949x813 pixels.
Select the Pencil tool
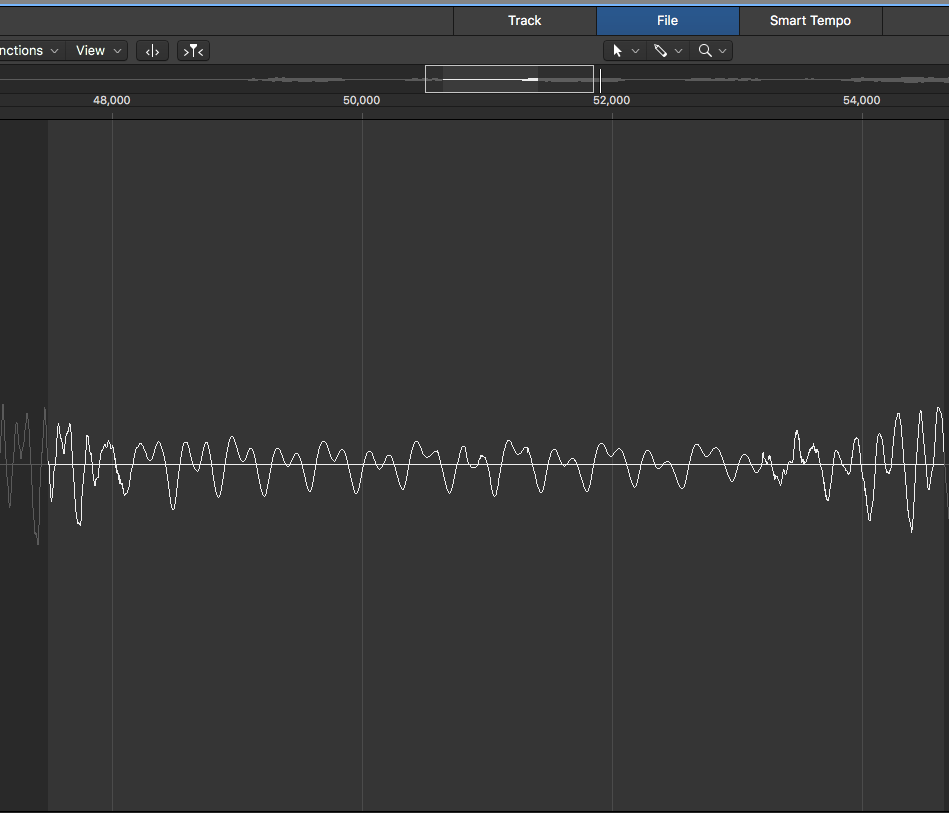tap(660, 51)
